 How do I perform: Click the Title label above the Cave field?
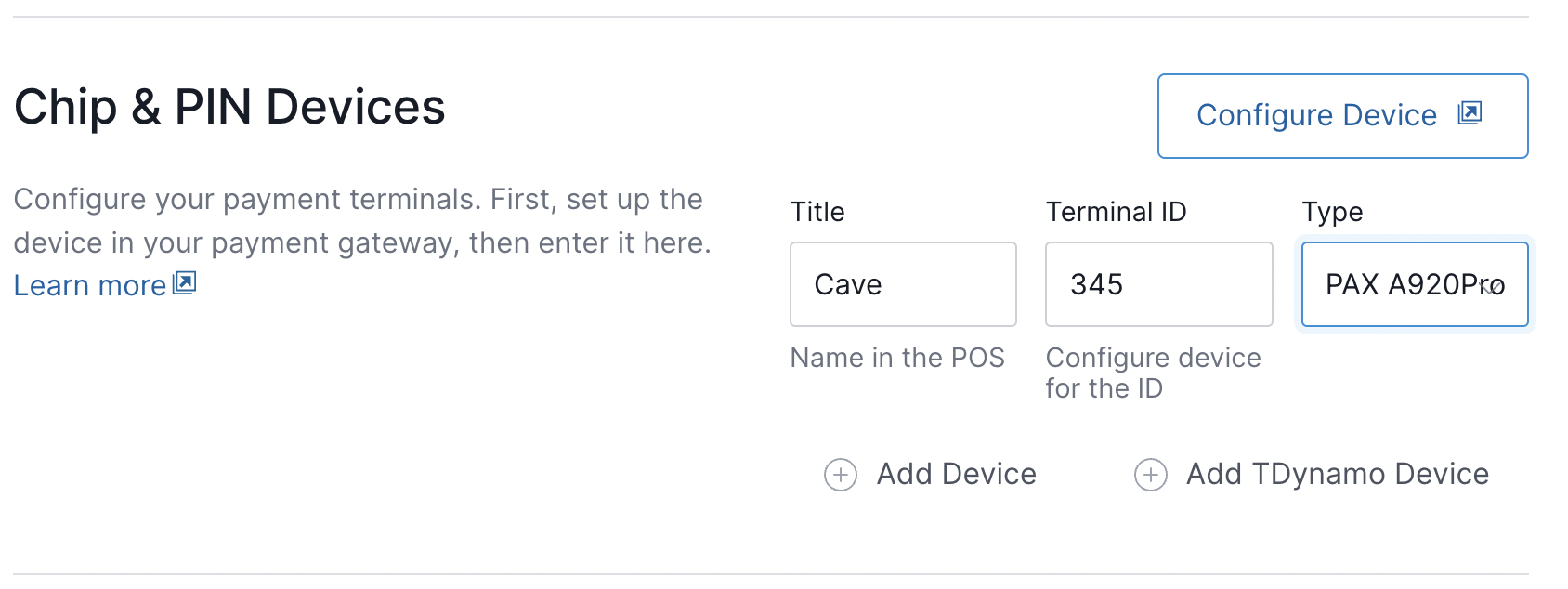point(817,212)
